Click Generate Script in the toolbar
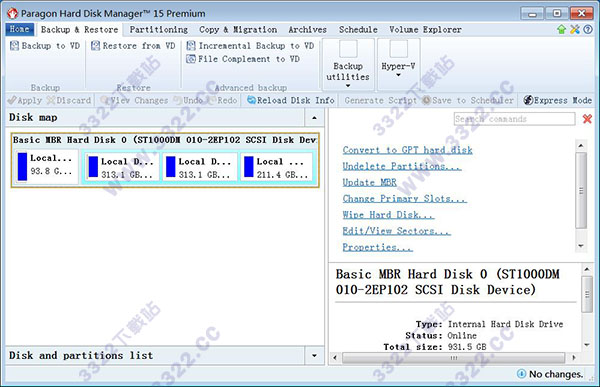 (x=380, y=100)
